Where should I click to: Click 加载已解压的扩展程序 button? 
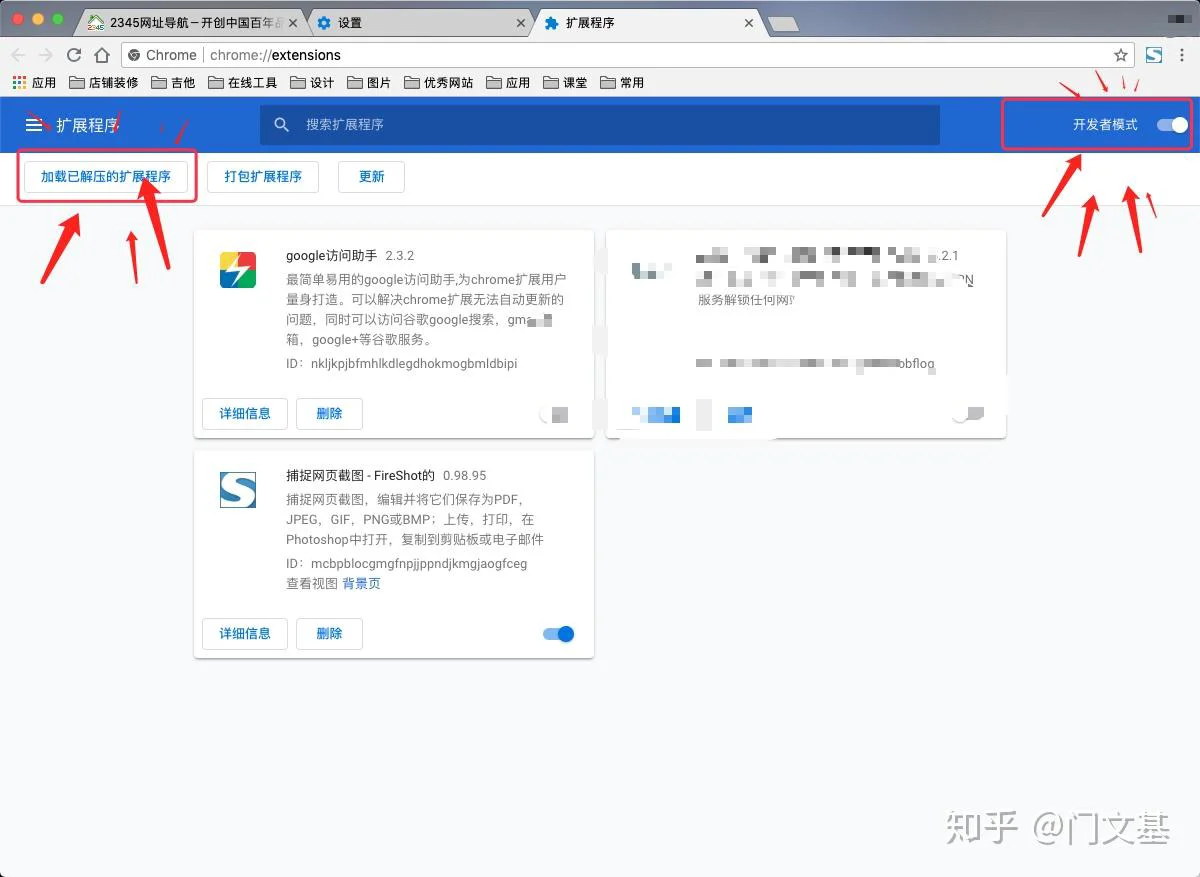105,177
